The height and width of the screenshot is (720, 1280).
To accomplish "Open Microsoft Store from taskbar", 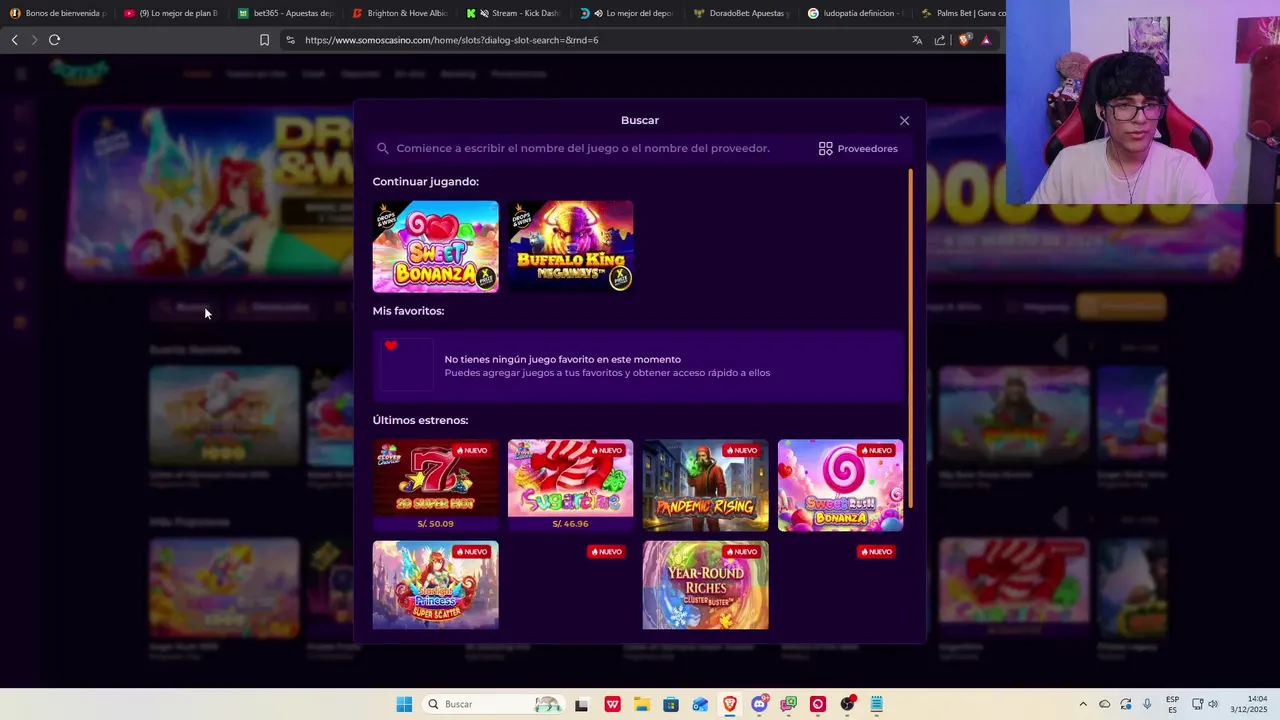I will point(671,704).
